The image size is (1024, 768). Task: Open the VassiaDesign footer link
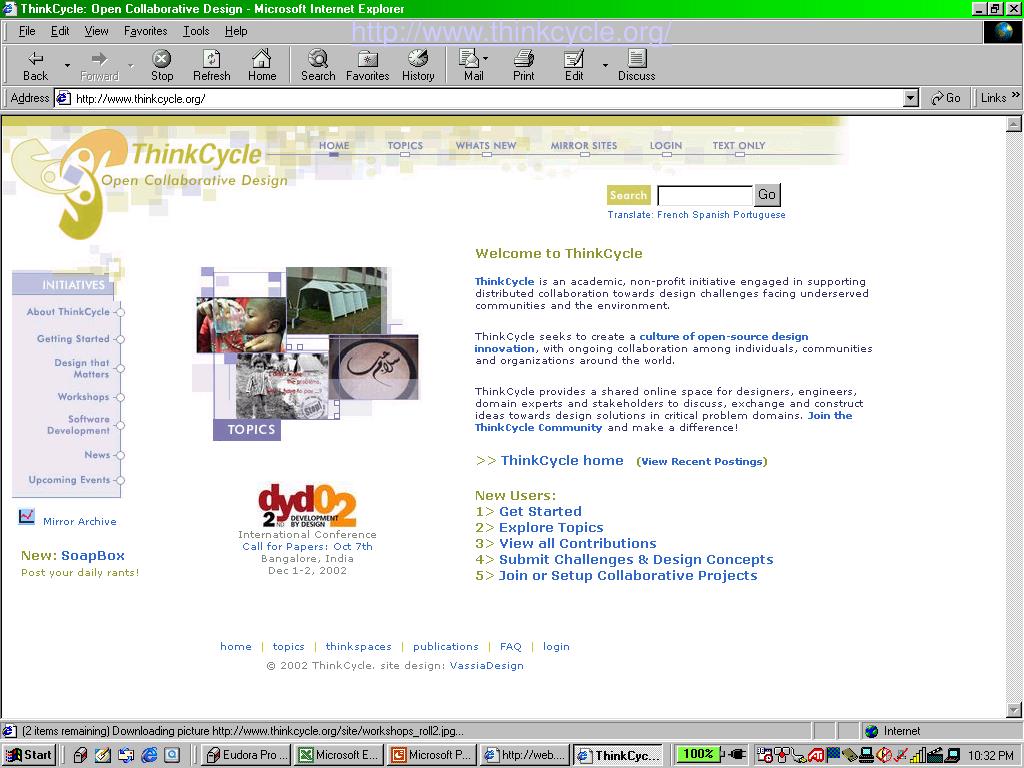pyautogui.click(x=487, y=665)
